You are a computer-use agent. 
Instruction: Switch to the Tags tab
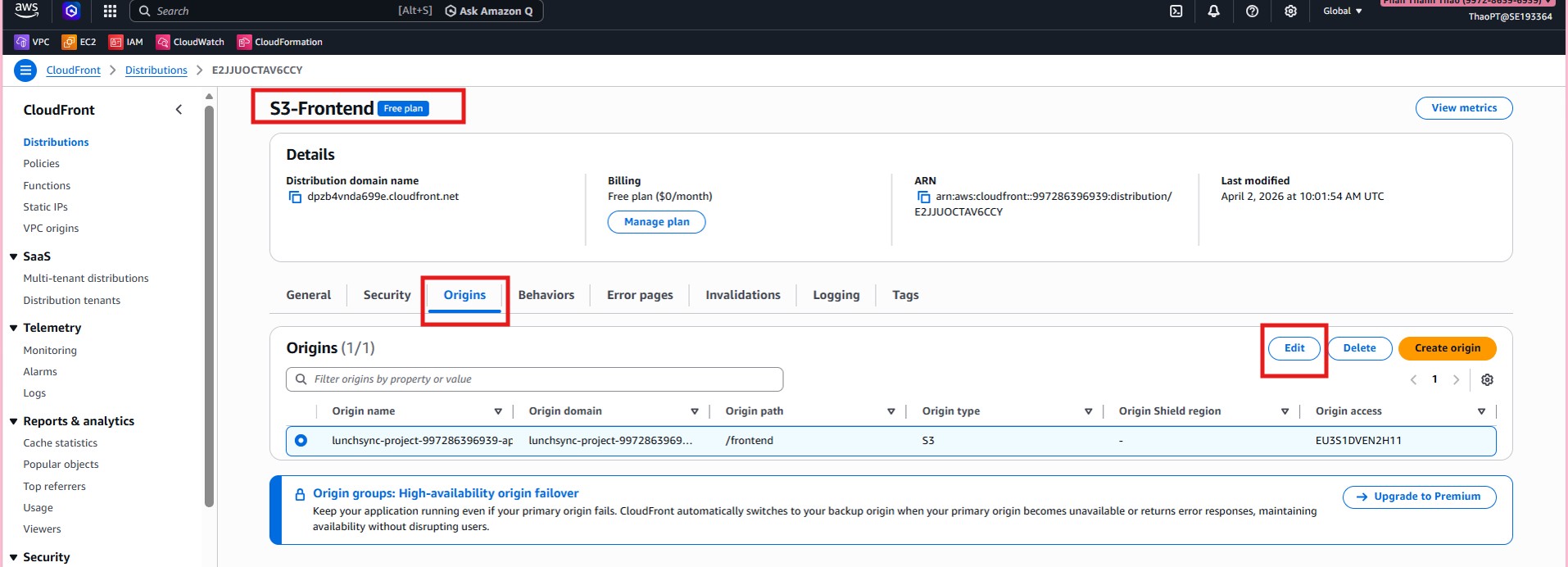click(905, 295)
